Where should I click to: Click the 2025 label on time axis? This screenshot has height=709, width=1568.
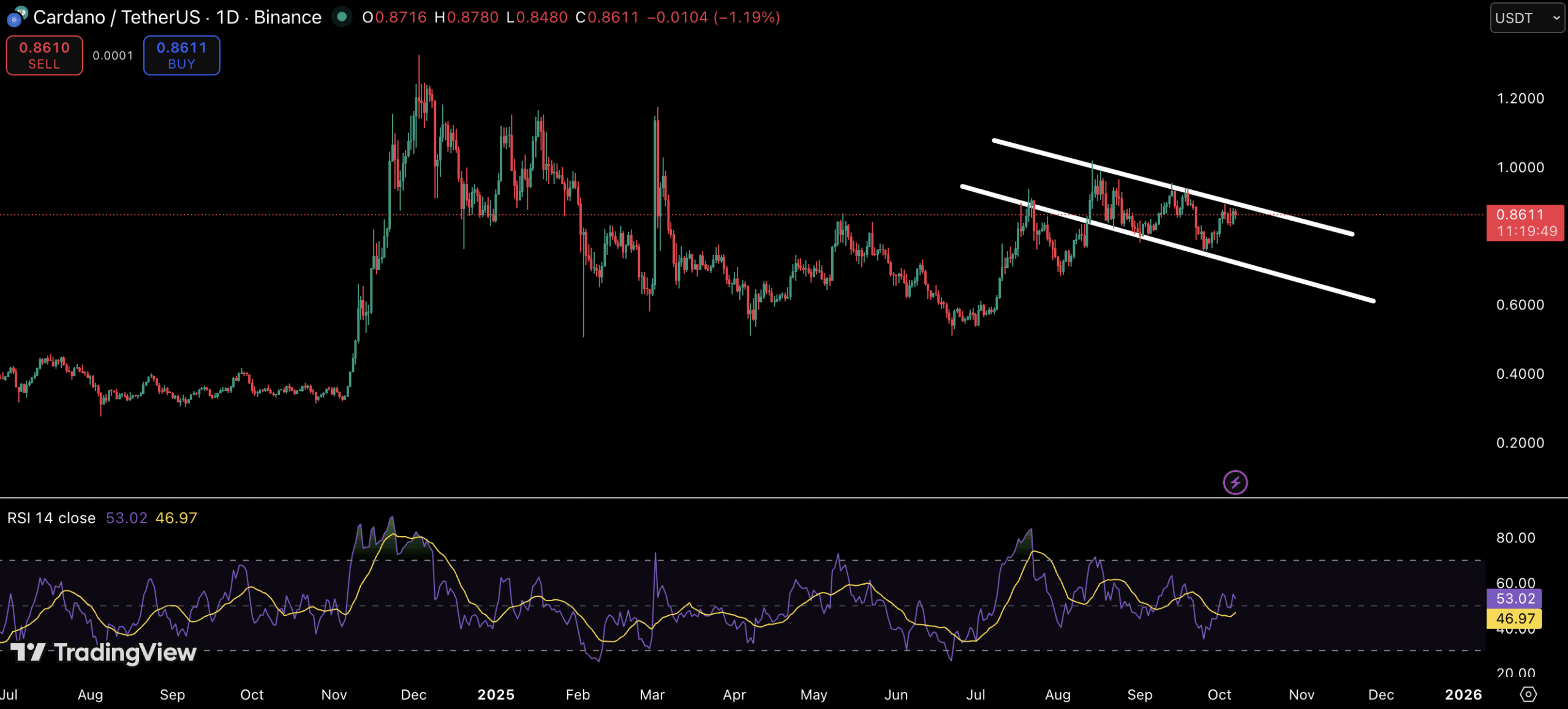coord(496,694)
